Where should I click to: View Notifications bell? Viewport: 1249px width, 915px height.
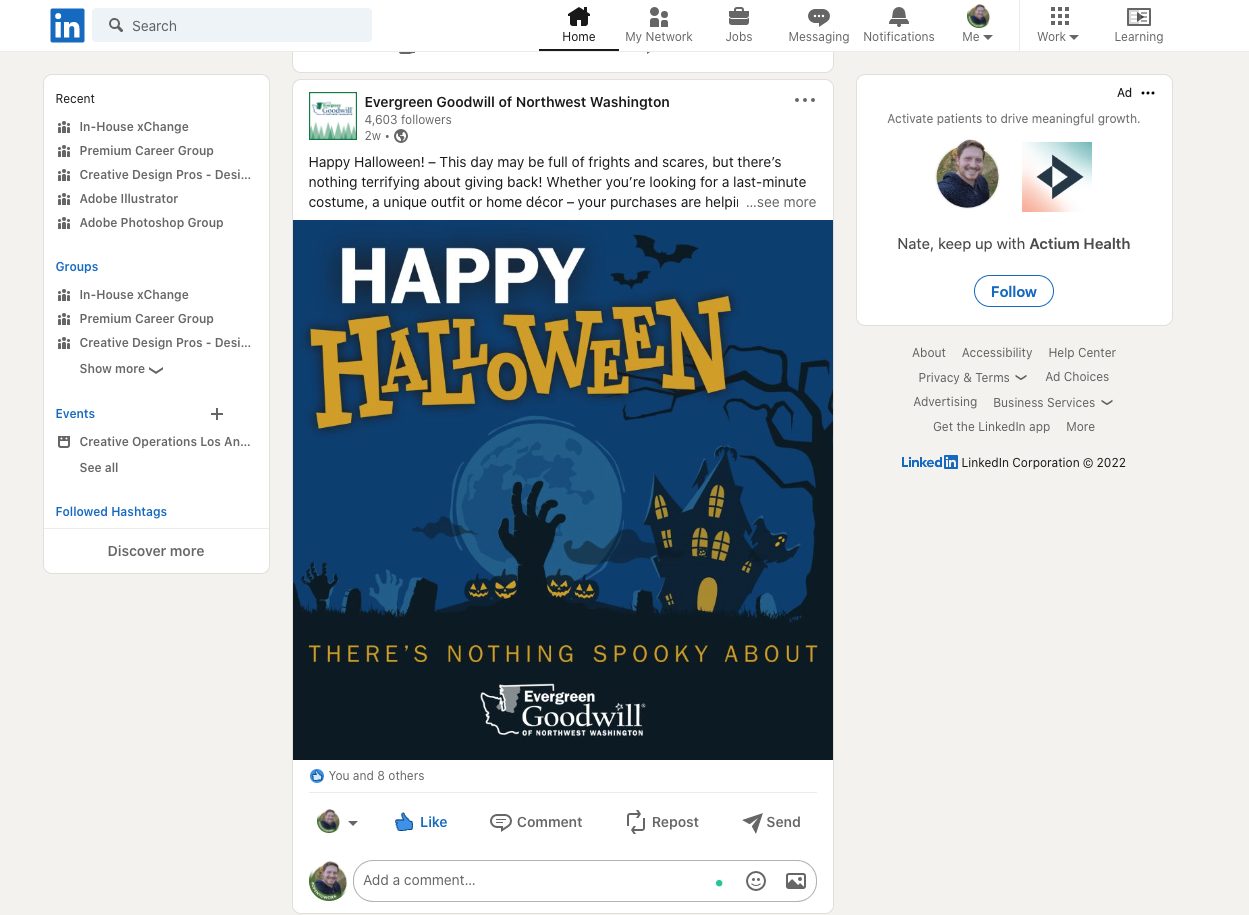pyautogui.click(x=898, y=26)
